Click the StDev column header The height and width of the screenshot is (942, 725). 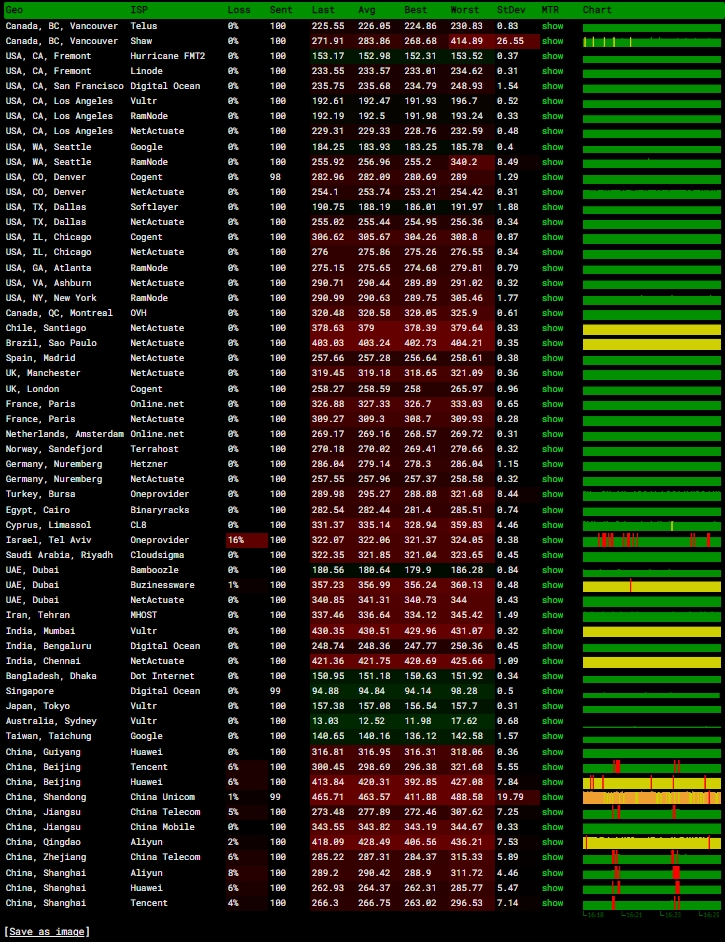pyautogui.click(x=511, y=9)
